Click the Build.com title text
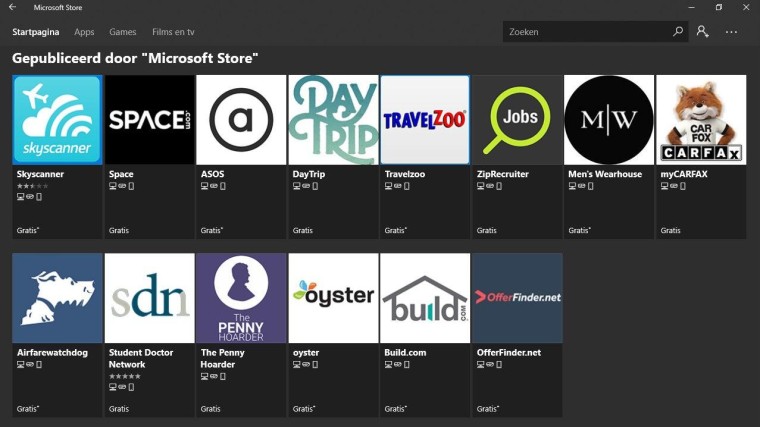 pos(405,352)
